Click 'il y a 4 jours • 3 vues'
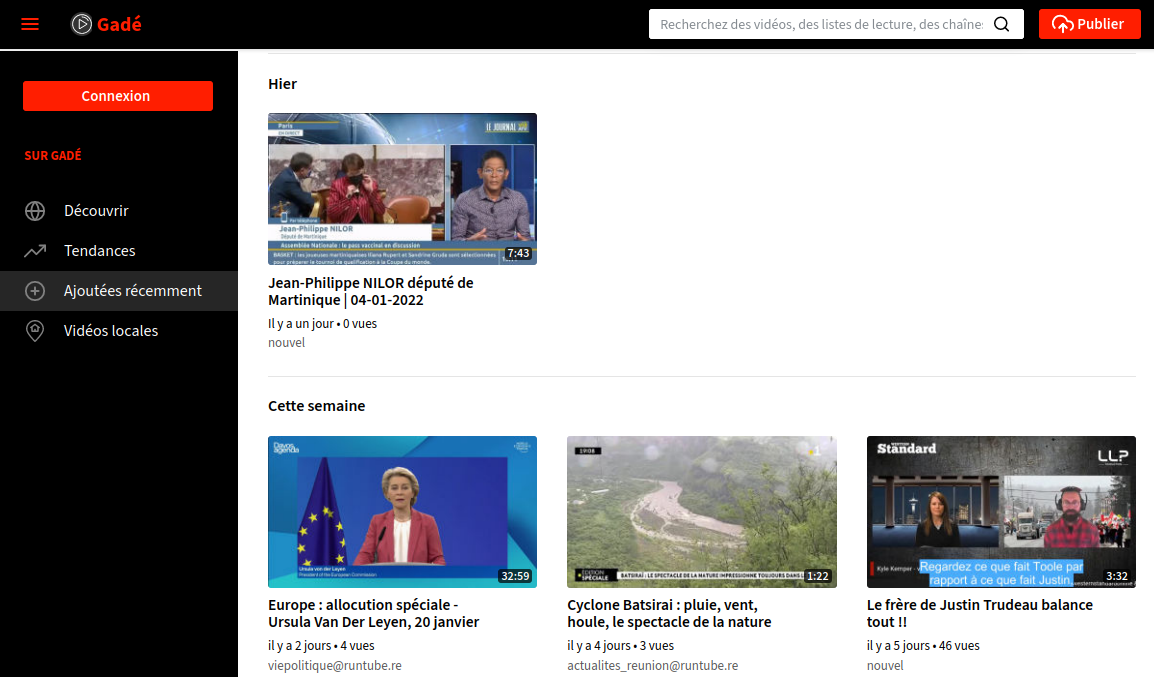 point(620,646)
